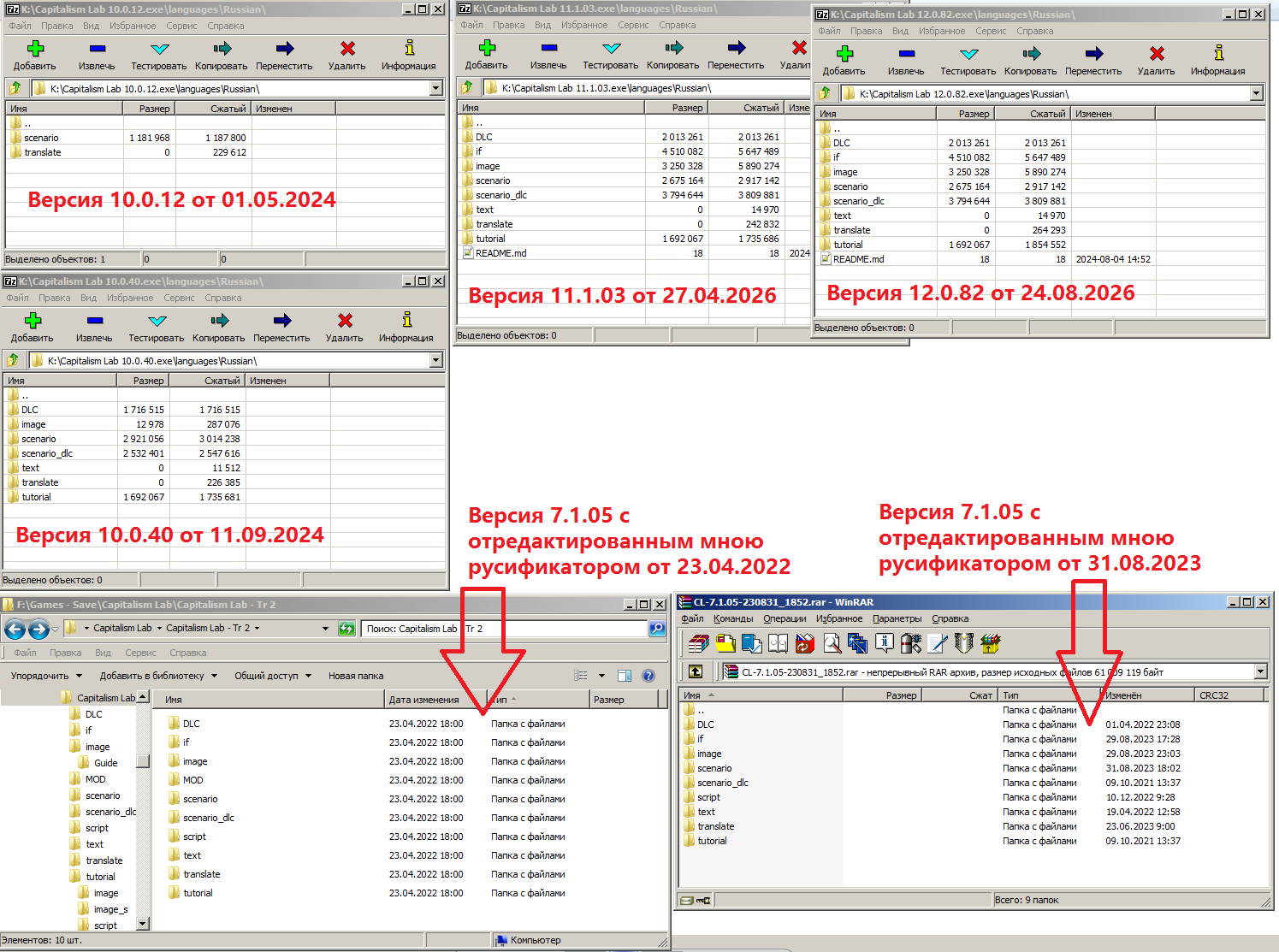The height and width of the screenshot is (952, 1279).
Task: Select 'scenario_dlc' folder in WinRAR list
Action: click(x=715, y=783)
